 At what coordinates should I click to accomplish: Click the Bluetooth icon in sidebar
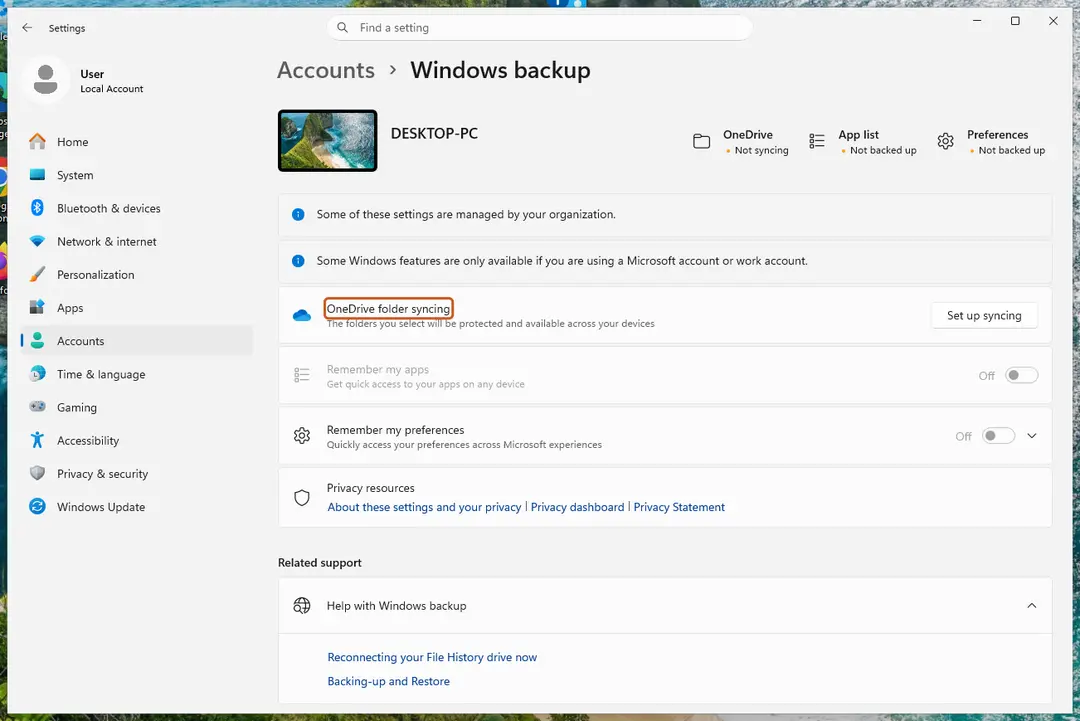pos(37,208)
